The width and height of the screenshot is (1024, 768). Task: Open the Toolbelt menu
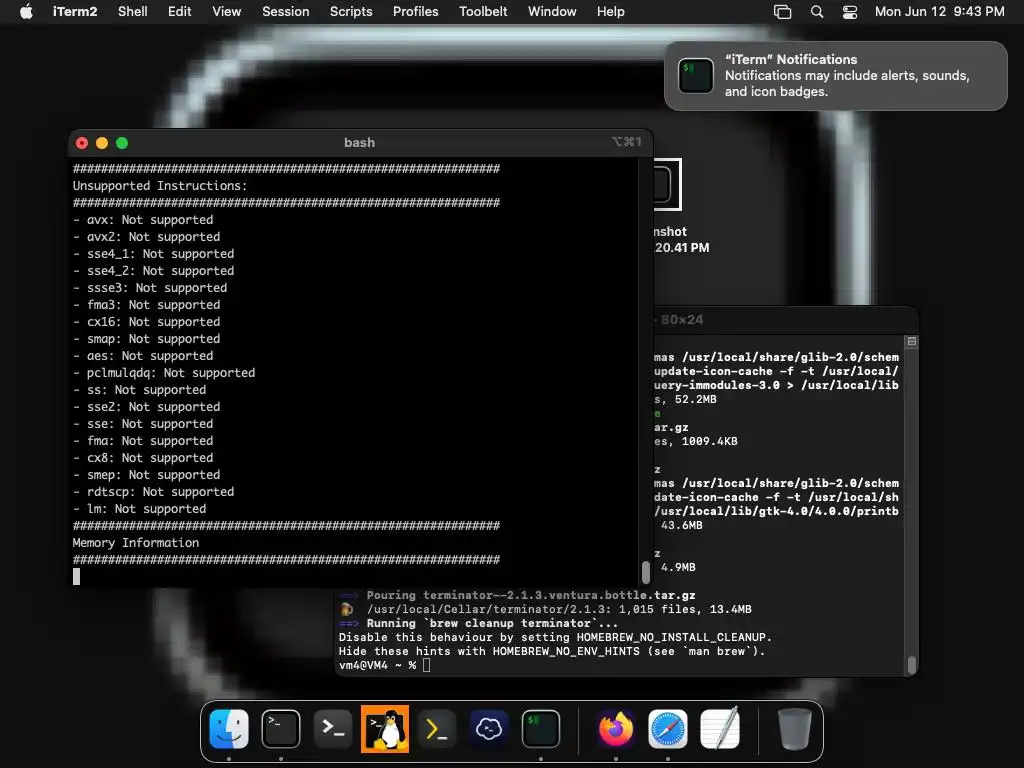pyautogui.click(x=483, y=12)
